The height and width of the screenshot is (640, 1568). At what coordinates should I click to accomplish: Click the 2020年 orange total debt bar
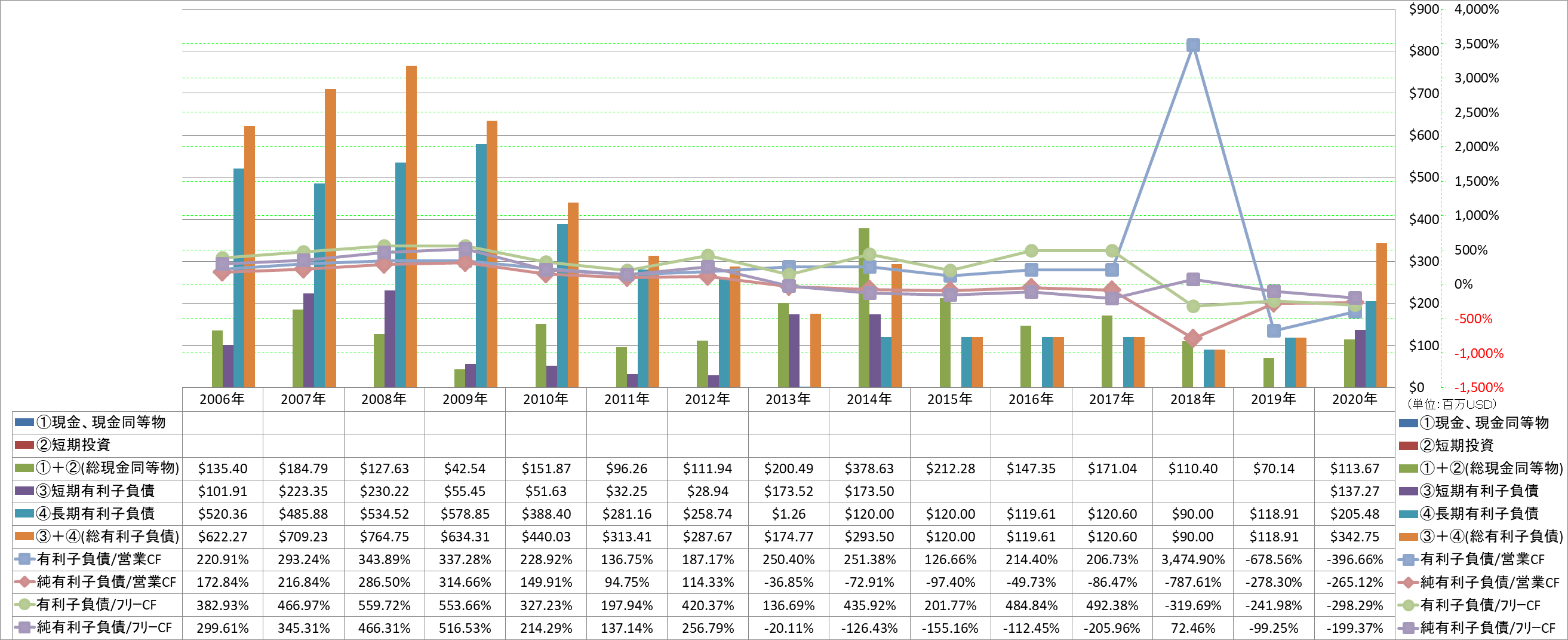point(1382,316)
